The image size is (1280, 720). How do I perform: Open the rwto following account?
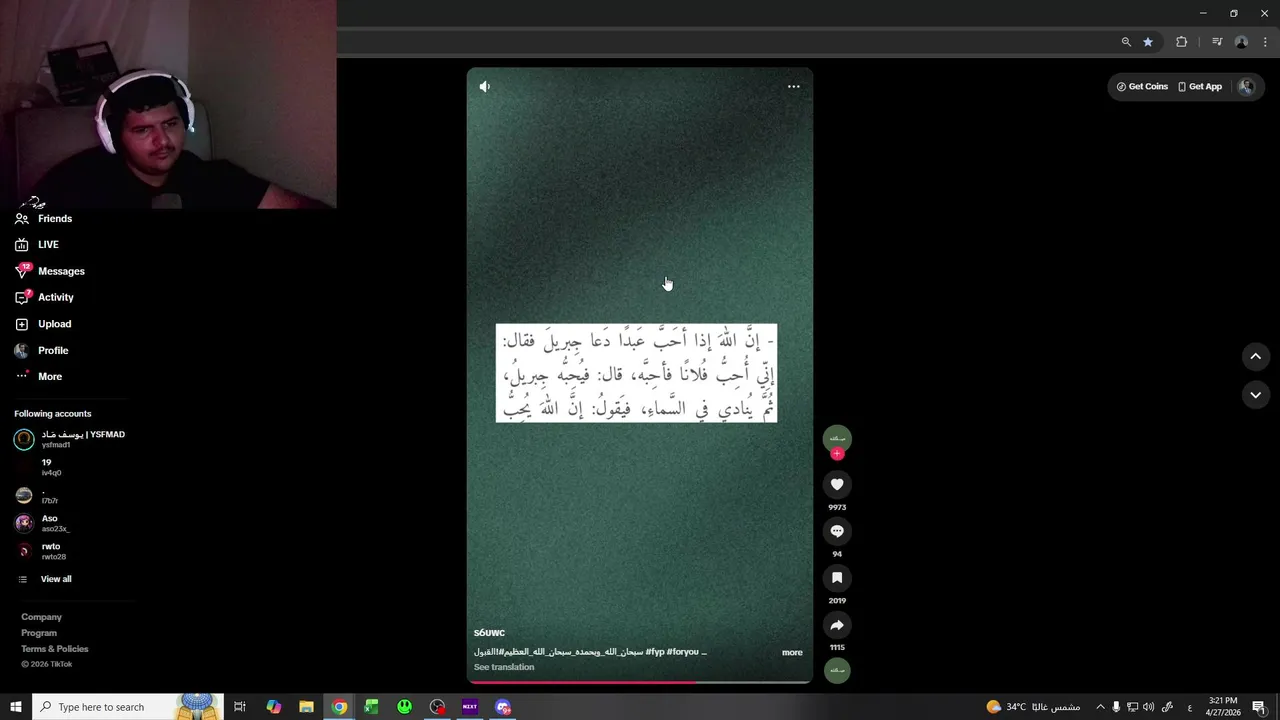[41, 551]
